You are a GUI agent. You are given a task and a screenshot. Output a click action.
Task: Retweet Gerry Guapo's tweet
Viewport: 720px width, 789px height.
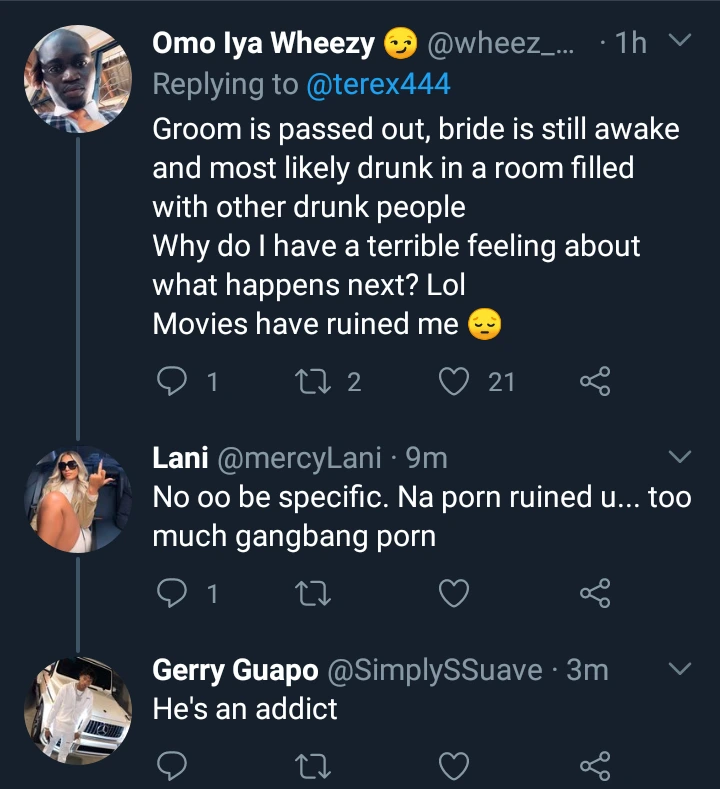point(315,767)
